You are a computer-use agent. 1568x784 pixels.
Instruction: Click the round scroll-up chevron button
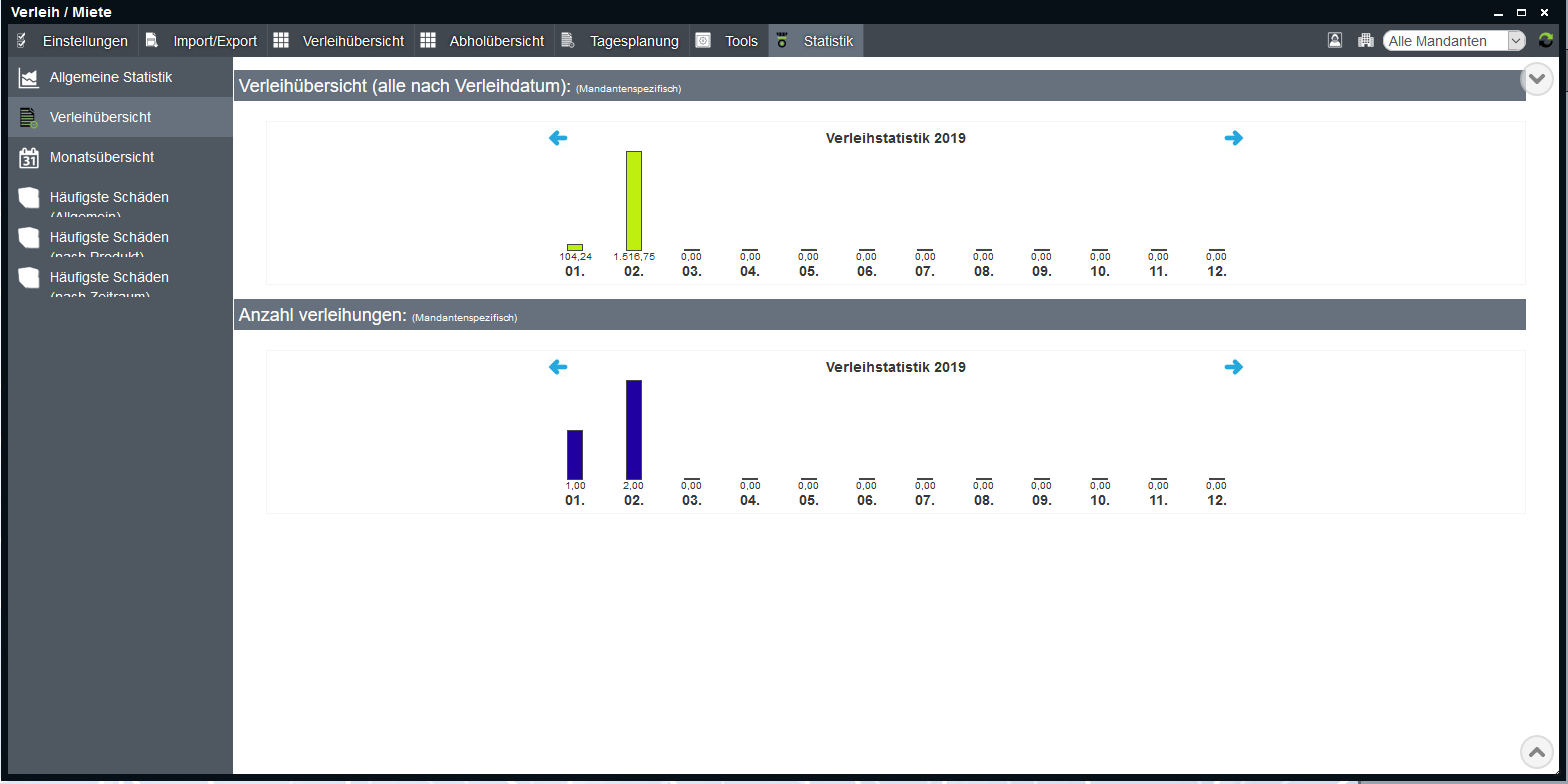point(1537,751)
